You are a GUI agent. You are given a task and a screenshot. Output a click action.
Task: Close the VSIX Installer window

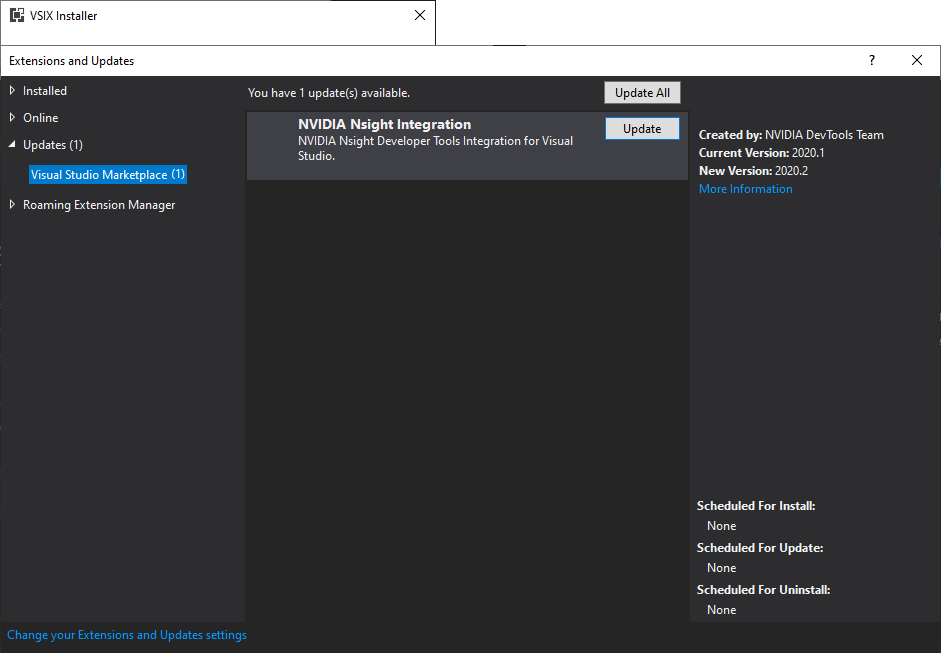coord(419,15)
